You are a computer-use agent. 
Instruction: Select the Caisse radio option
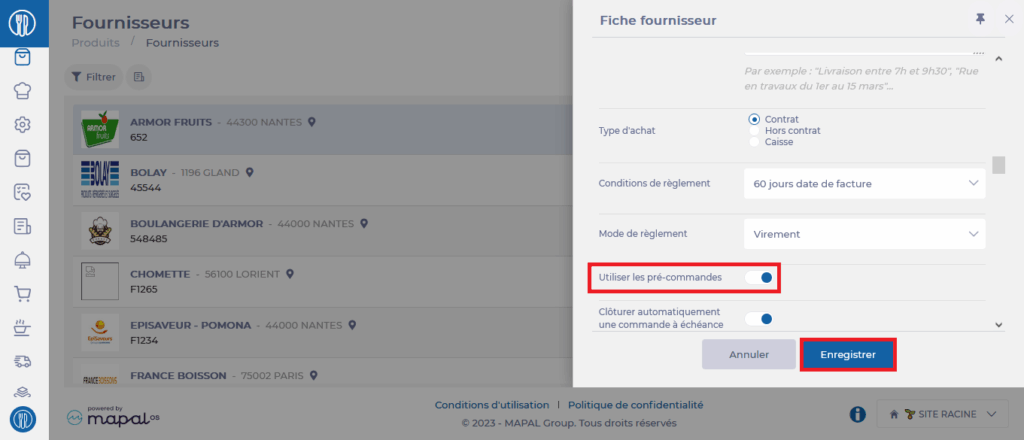755,143
